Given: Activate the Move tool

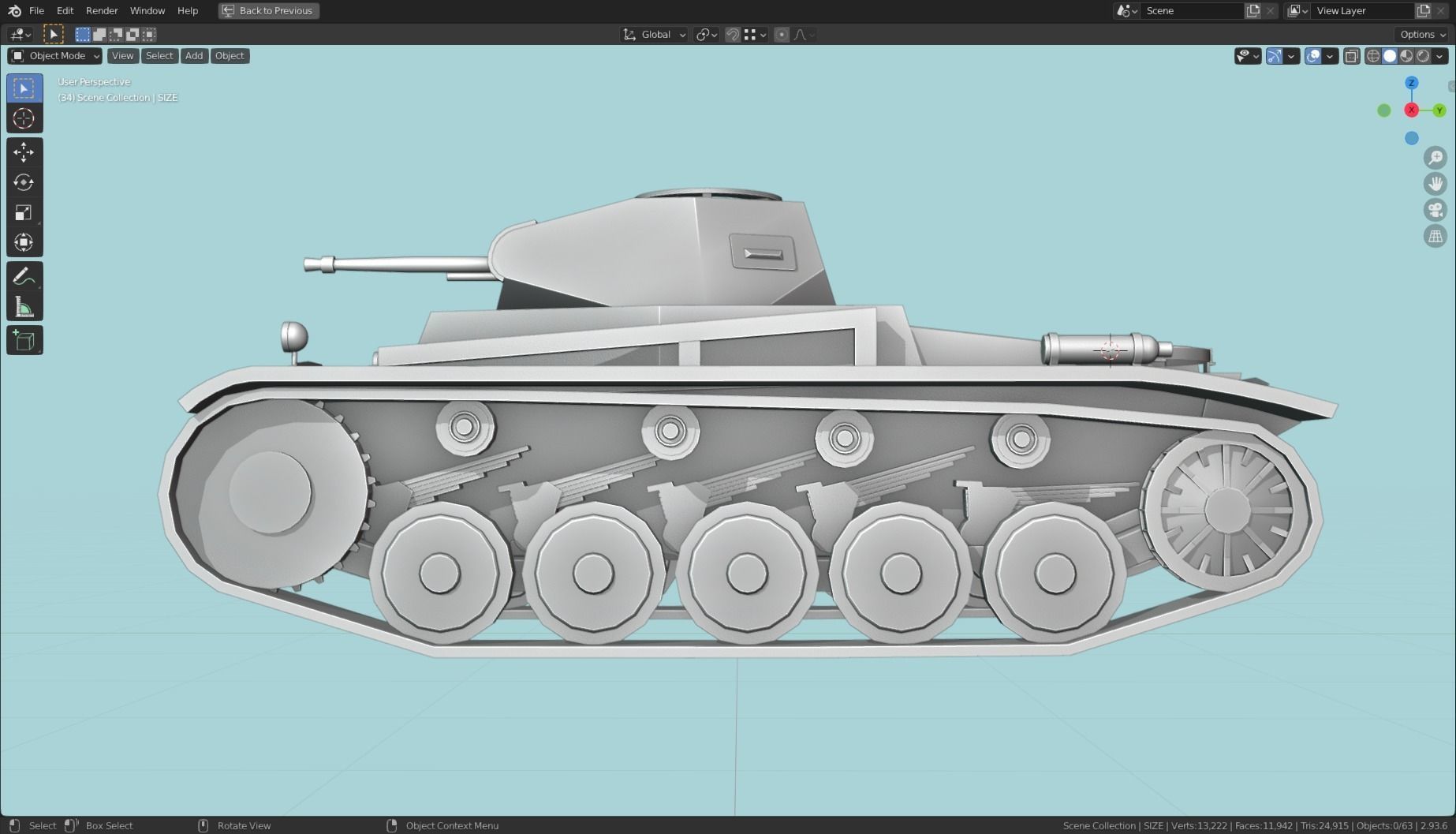Looking at the screenshot, I should [24, 152].
